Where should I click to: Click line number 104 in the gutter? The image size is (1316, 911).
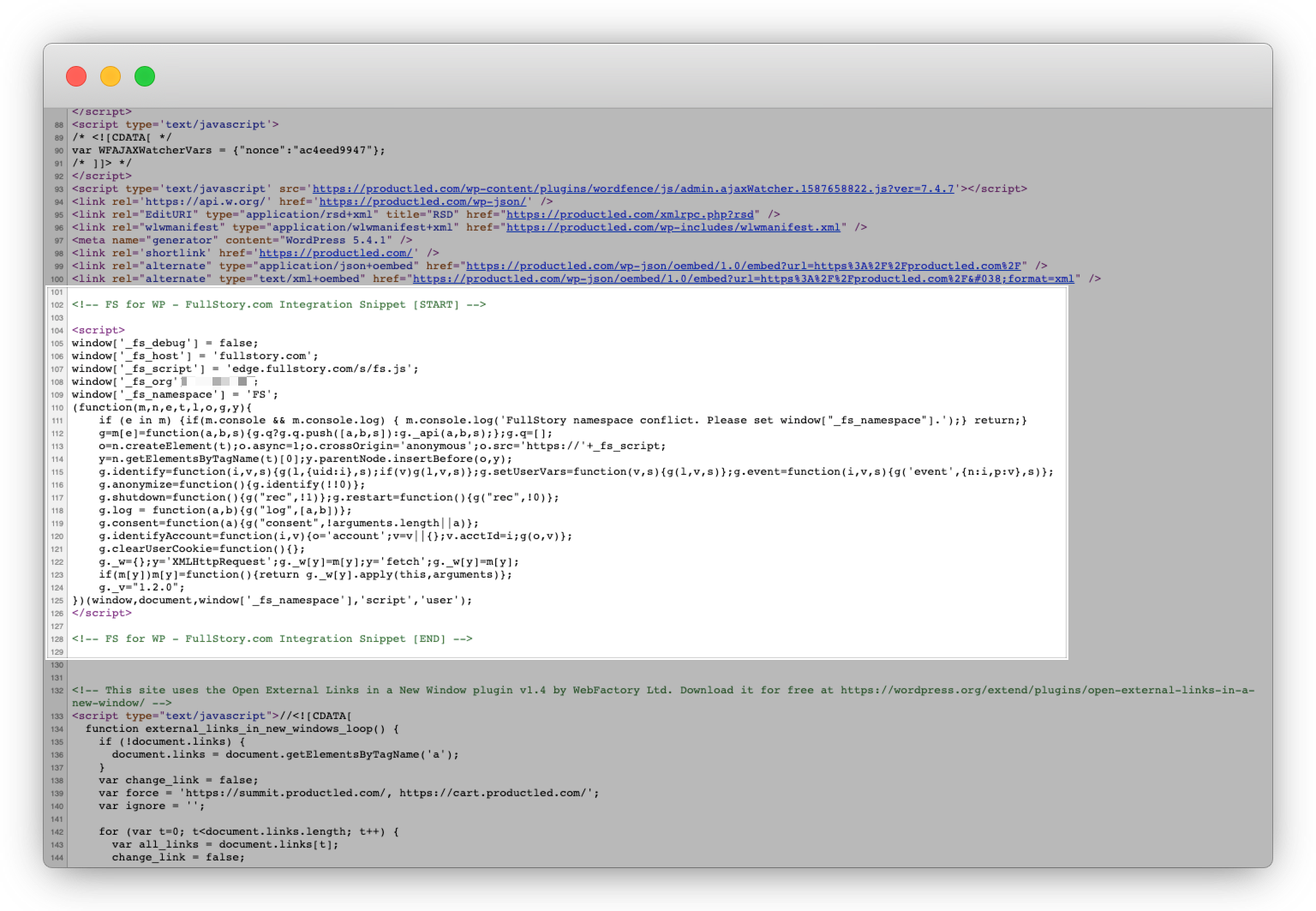57,330
